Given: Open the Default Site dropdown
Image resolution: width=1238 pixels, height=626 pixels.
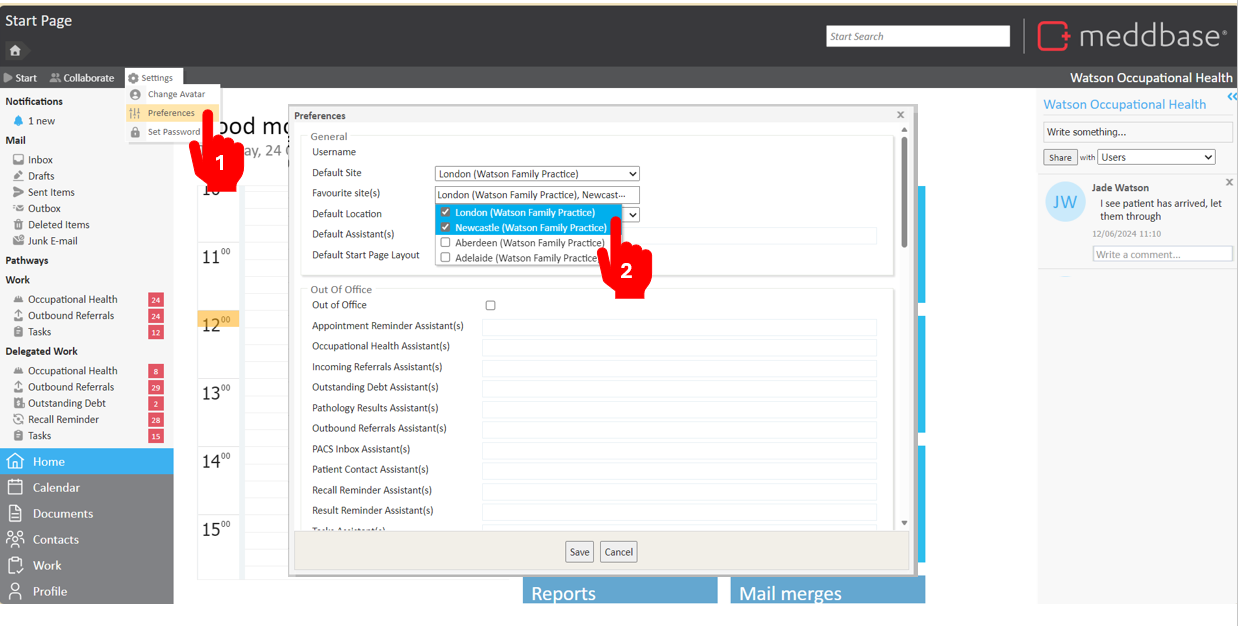Looking at the screenshot, I should (x=536, y=174).
